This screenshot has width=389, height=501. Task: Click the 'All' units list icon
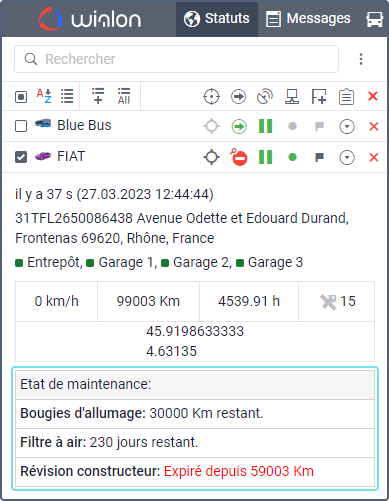pyautogui.click(x=124, y=96)
